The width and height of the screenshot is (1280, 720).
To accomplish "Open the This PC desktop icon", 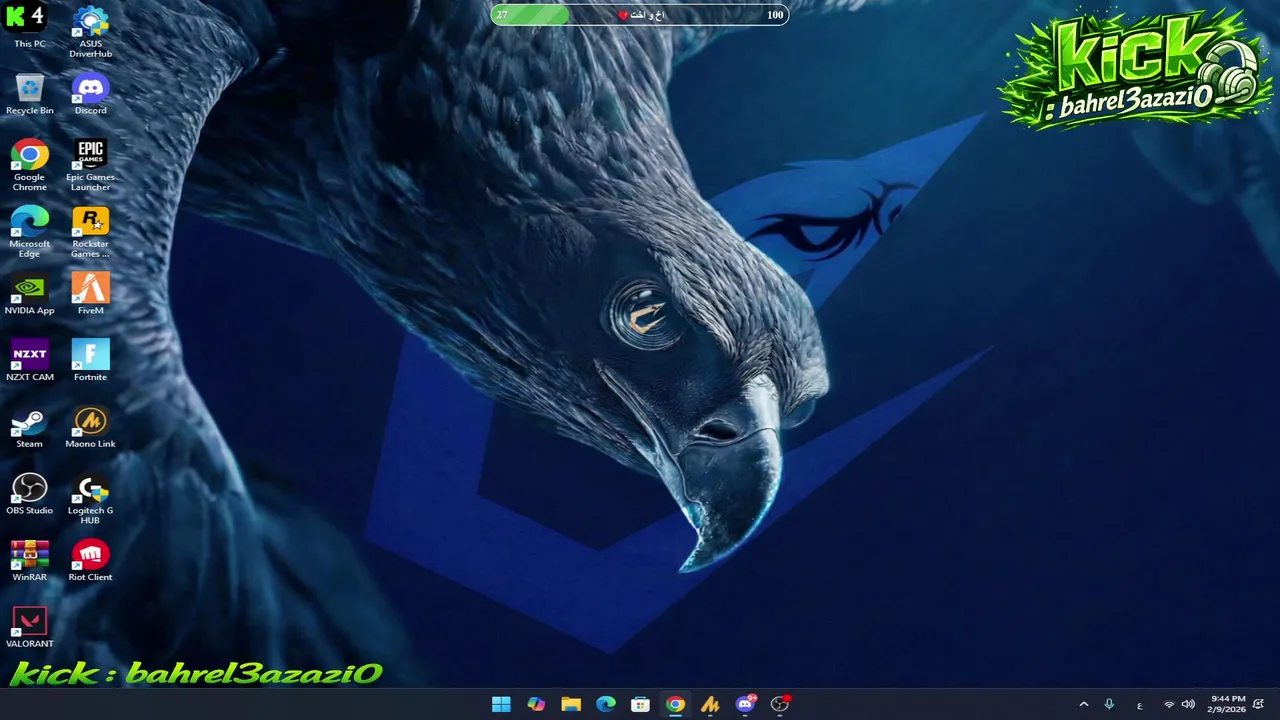I will point(29,27).
